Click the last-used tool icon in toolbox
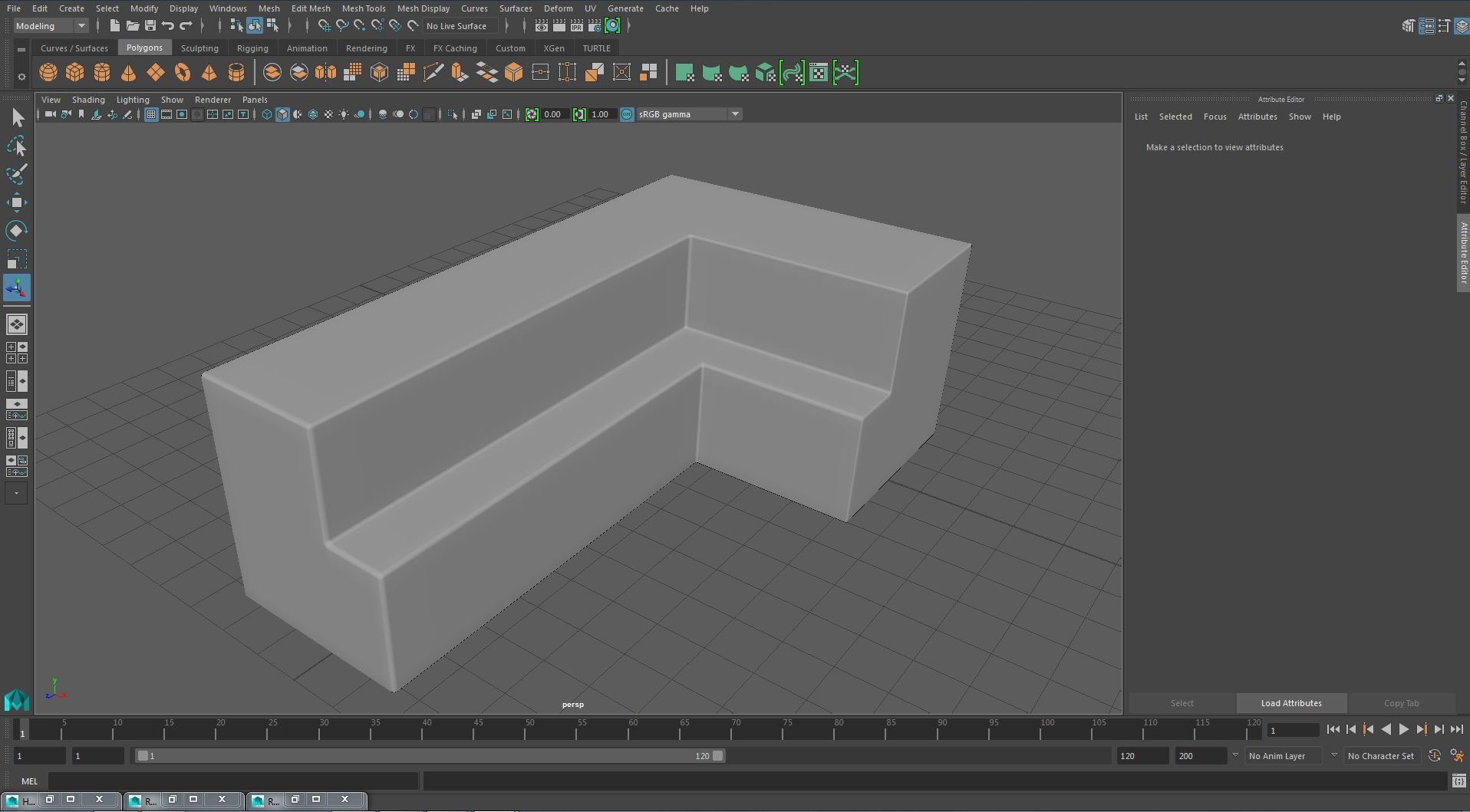This screenshot has width=1470, height=812. pos(16,288)
